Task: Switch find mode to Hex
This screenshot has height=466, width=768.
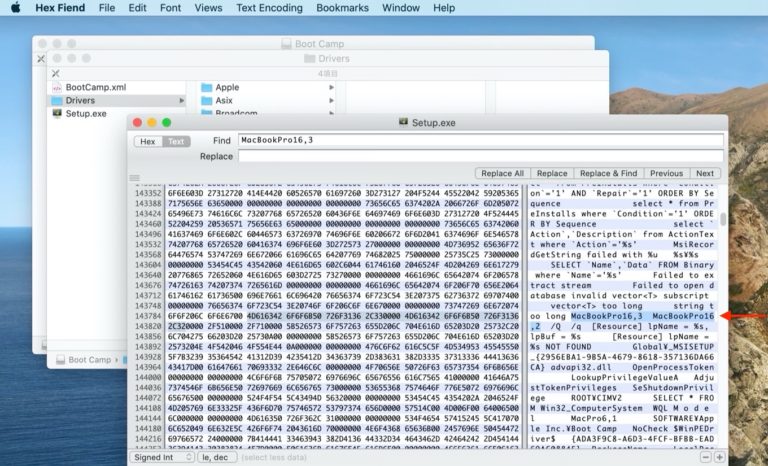Action: pyautogui.click(x=148, y=141)
